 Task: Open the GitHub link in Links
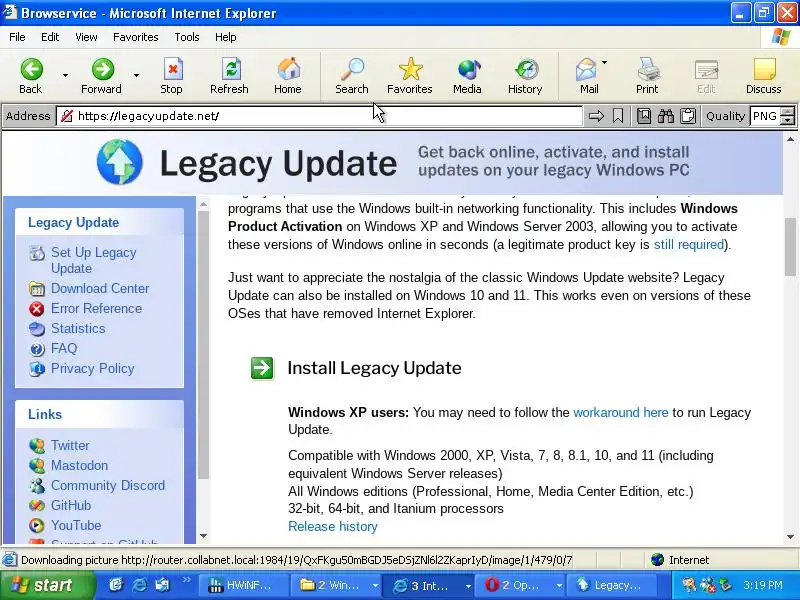(71, 505)
